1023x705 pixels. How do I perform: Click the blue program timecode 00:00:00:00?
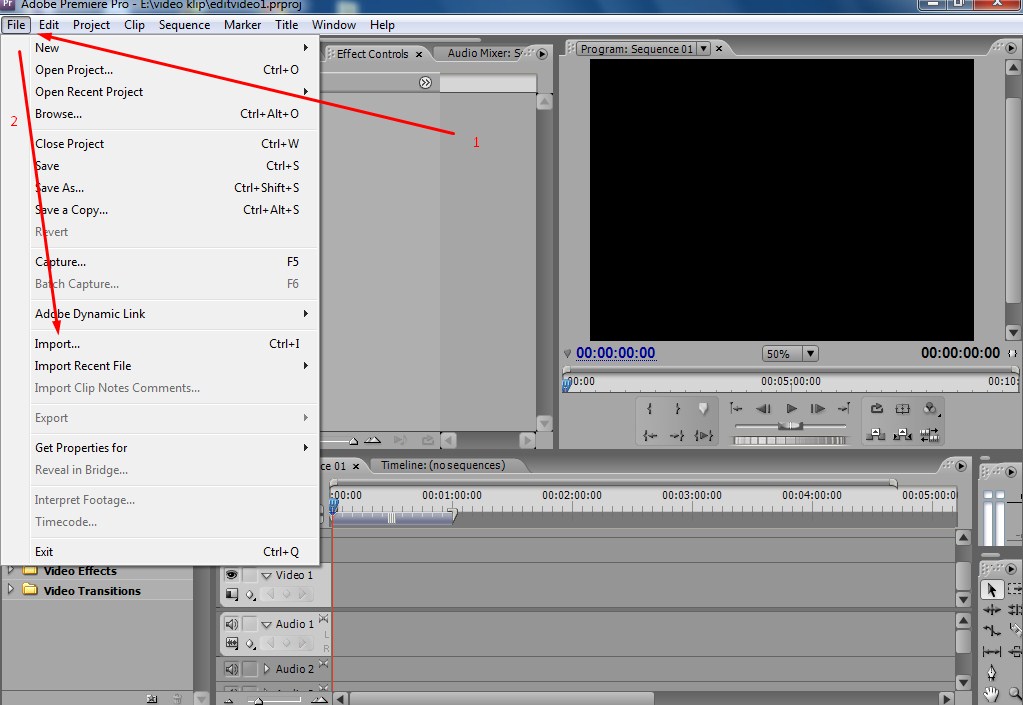tap(615, 353)
